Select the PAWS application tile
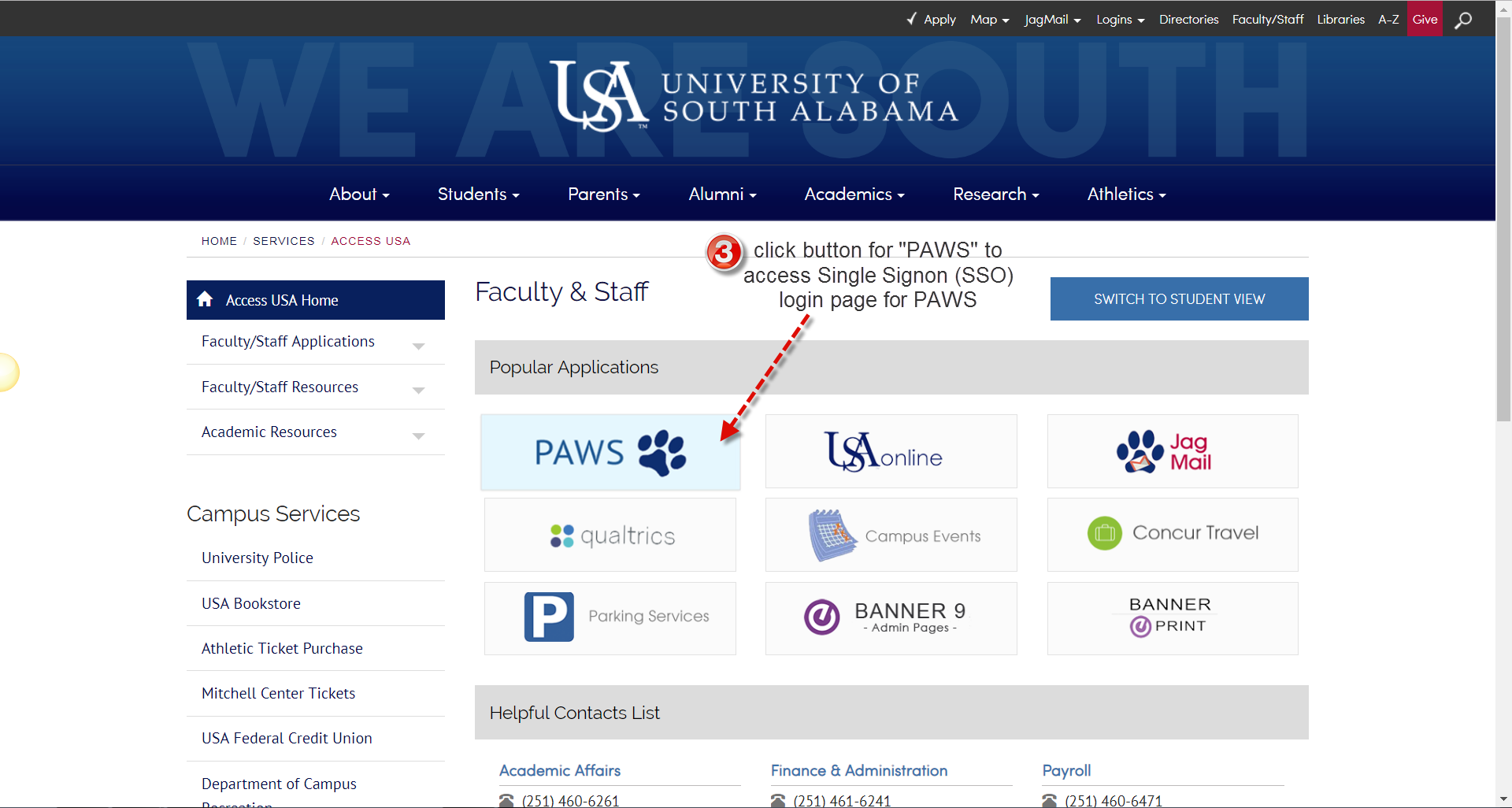 tap(610, 451)
